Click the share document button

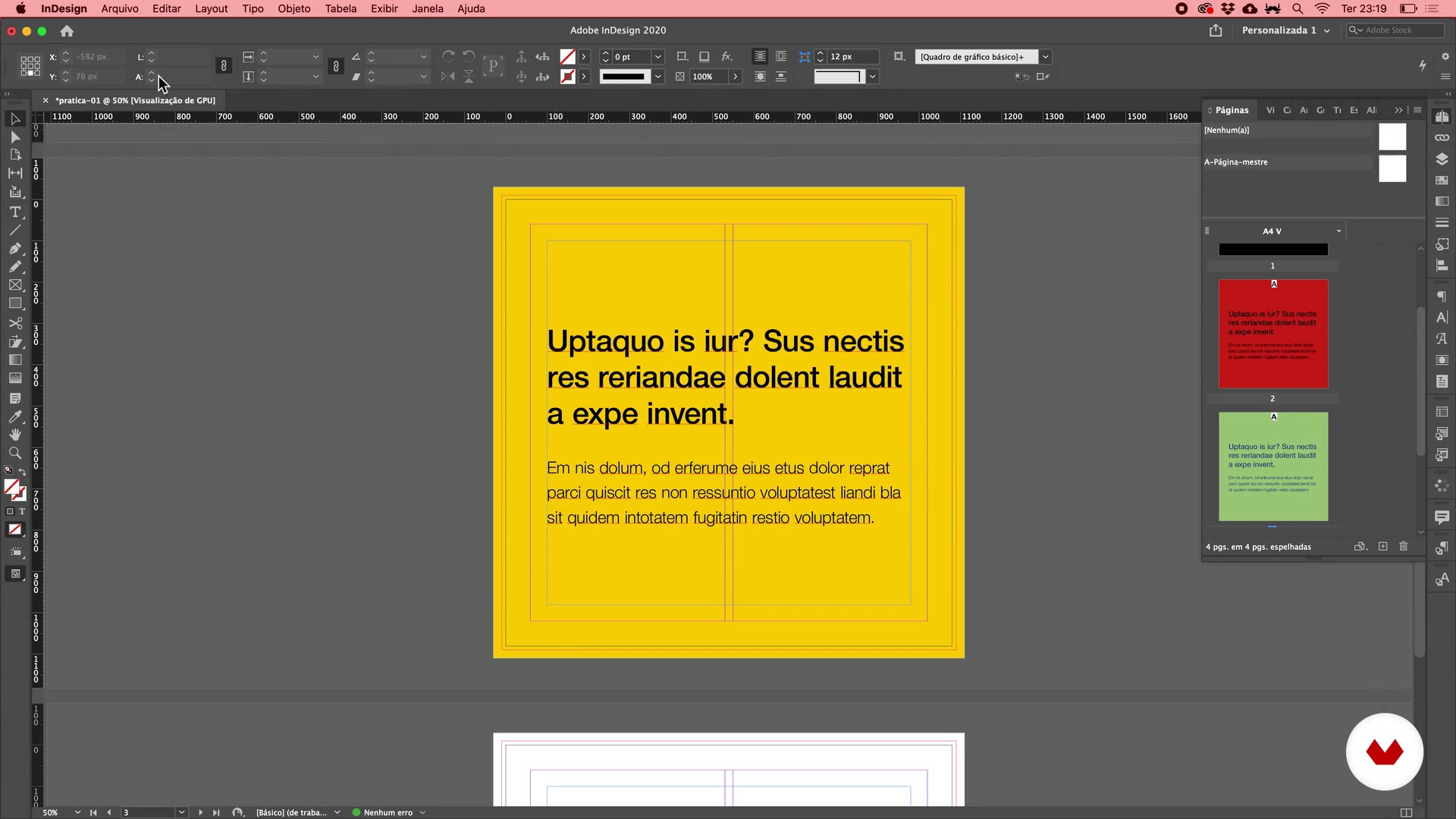pos(1216,30)
